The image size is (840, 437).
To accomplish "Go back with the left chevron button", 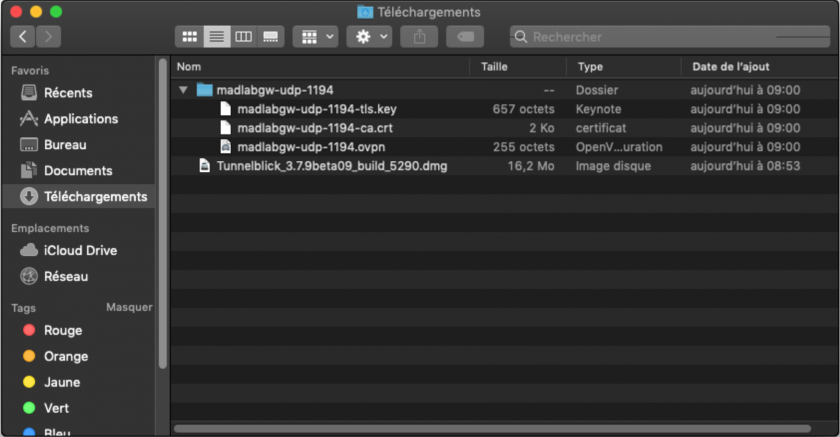I will (22, 36).
